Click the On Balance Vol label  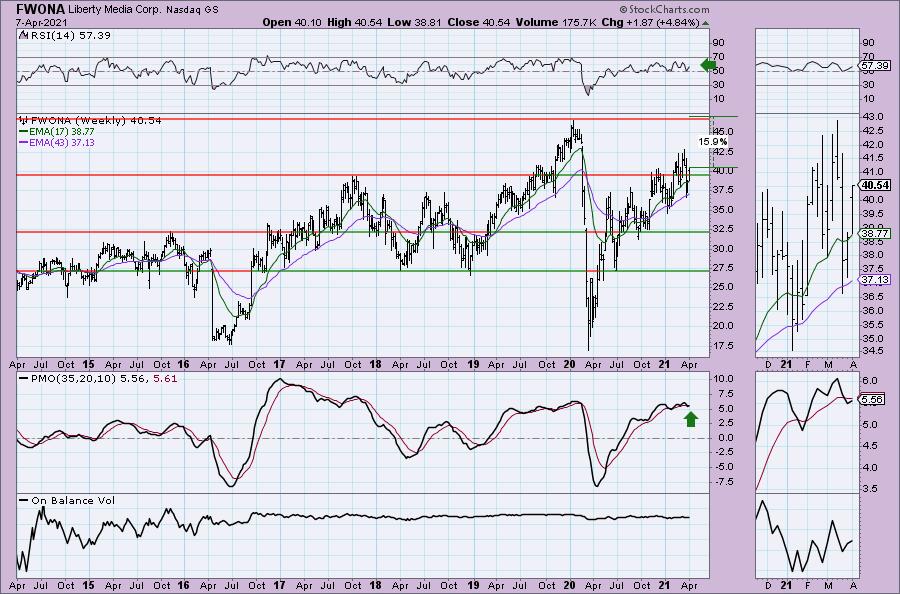tap(73, 500)
